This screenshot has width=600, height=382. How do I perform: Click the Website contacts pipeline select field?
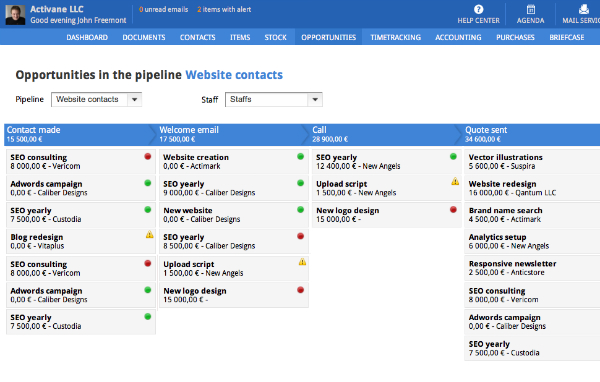tap(96, 100)
